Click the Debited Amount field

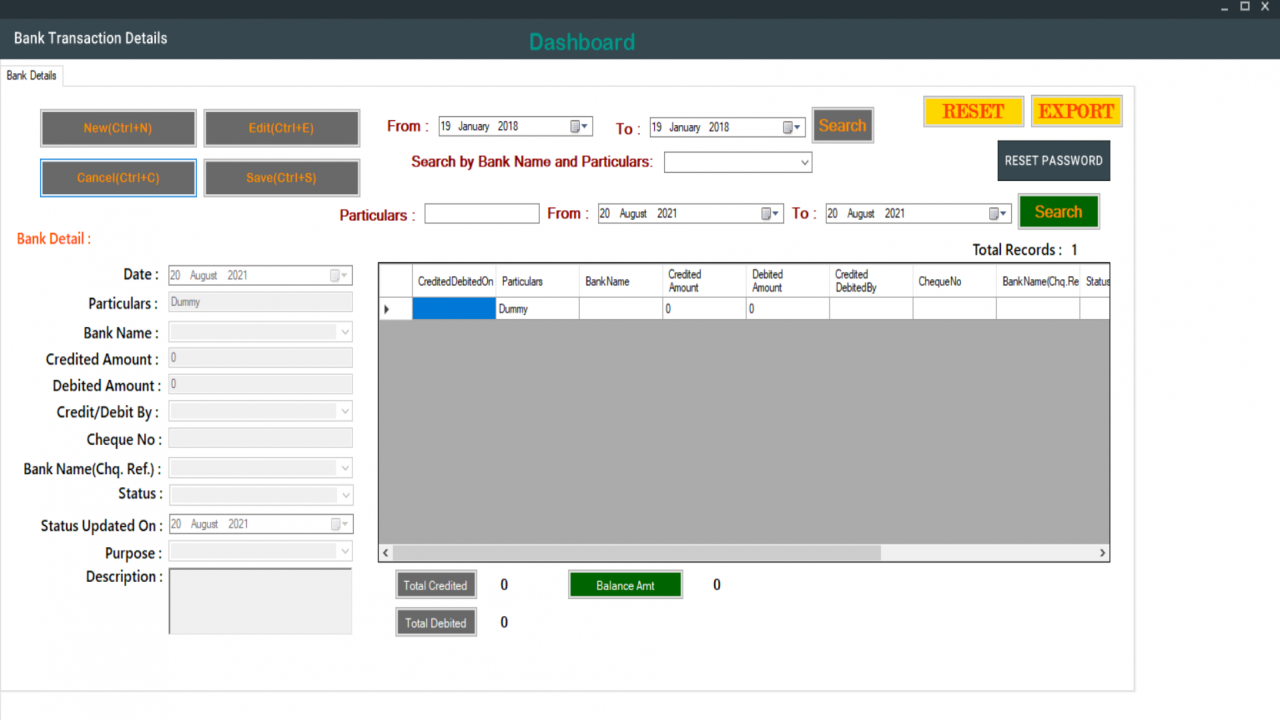260,384
